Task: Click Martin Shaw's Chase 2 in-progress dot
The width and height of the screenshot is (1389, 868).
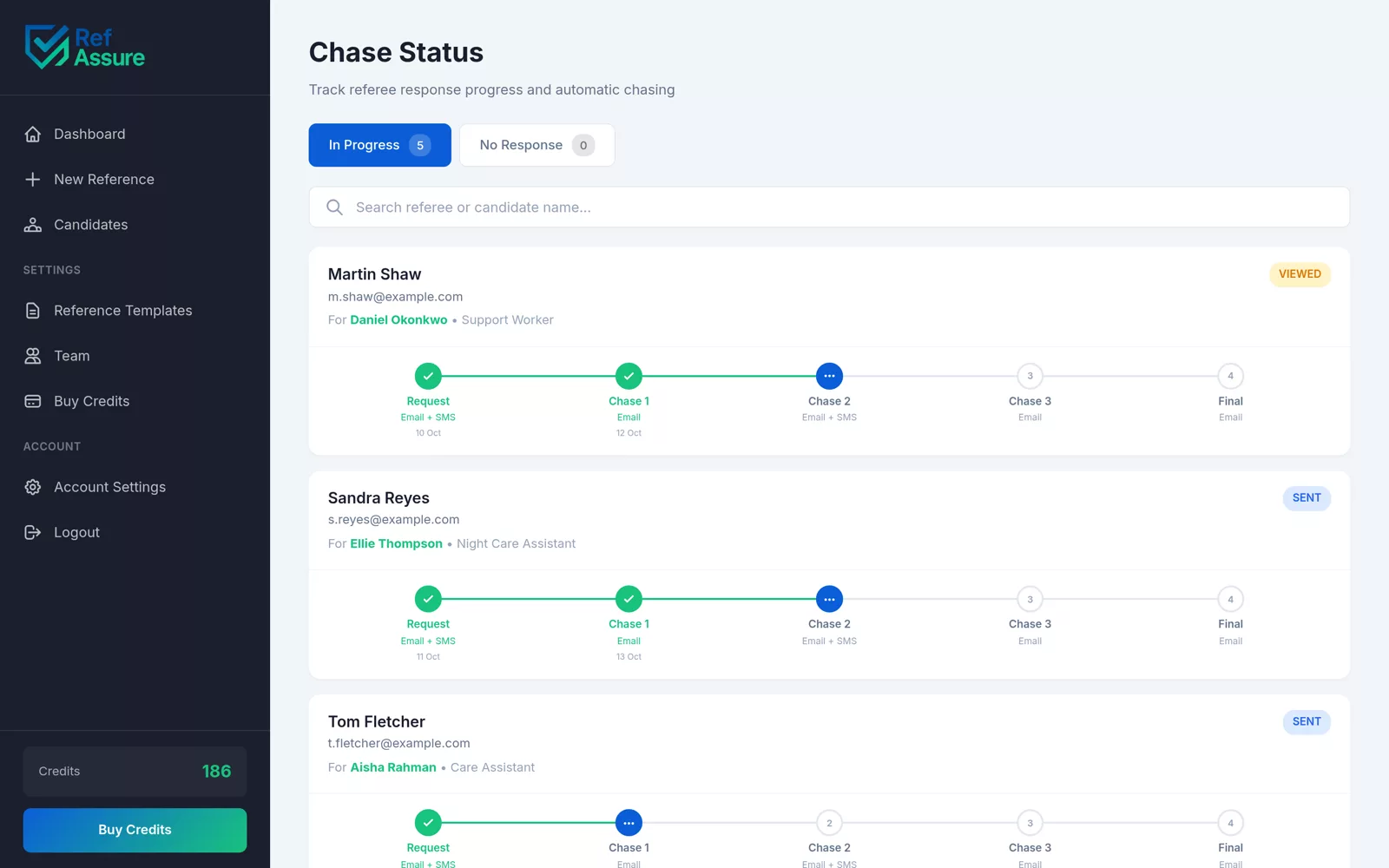Action: click(x=829, y=376)
